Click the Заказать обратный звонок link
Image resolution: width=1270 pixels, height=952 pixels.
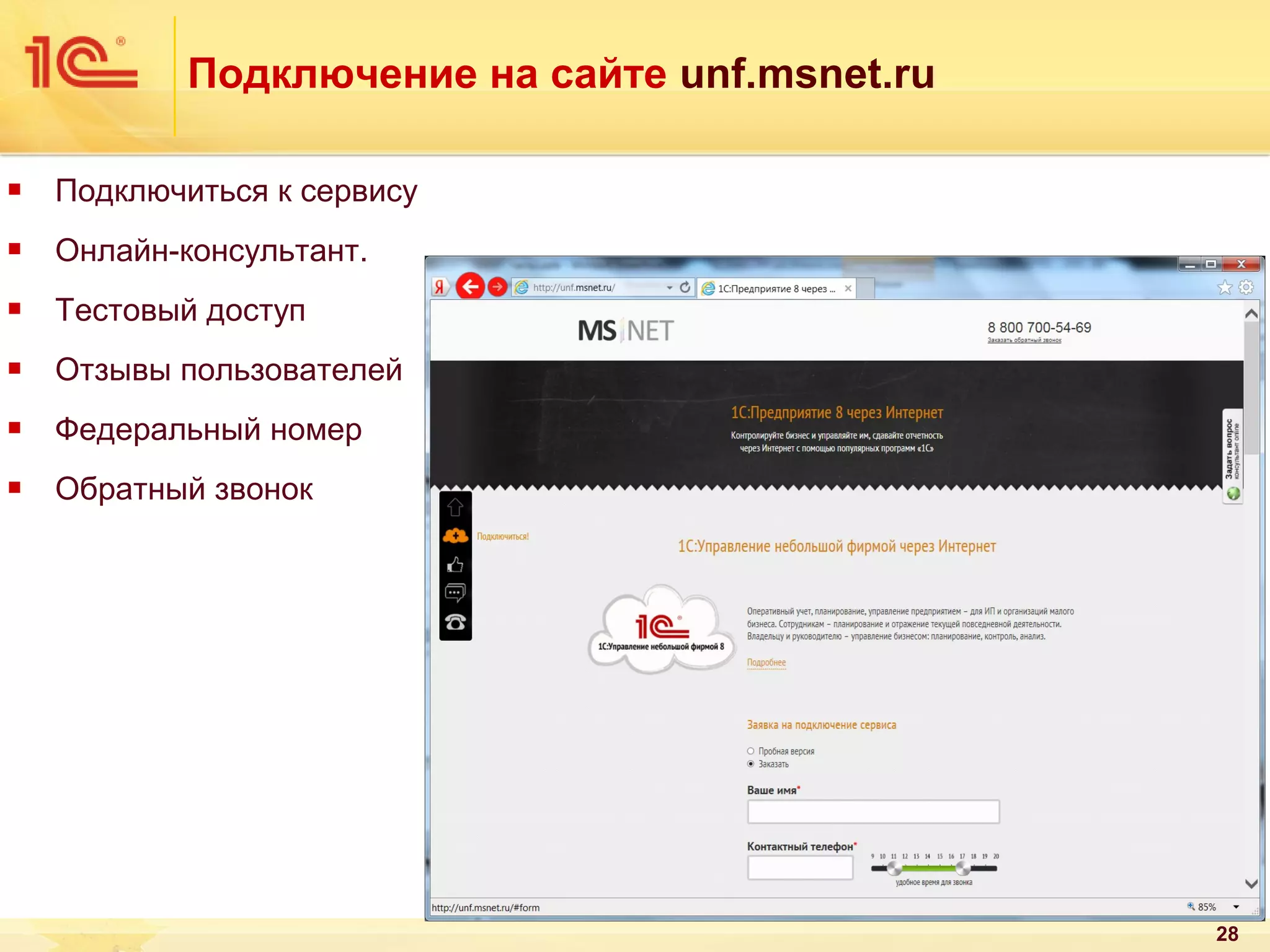click(1024, 340)
